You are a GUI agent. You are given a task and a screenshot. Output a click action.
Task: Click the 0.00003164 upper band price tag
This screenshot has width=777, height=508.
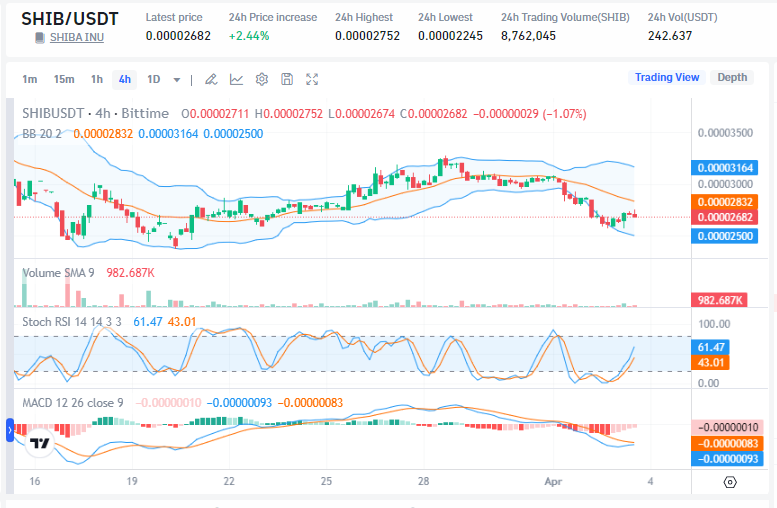point(724,168)
